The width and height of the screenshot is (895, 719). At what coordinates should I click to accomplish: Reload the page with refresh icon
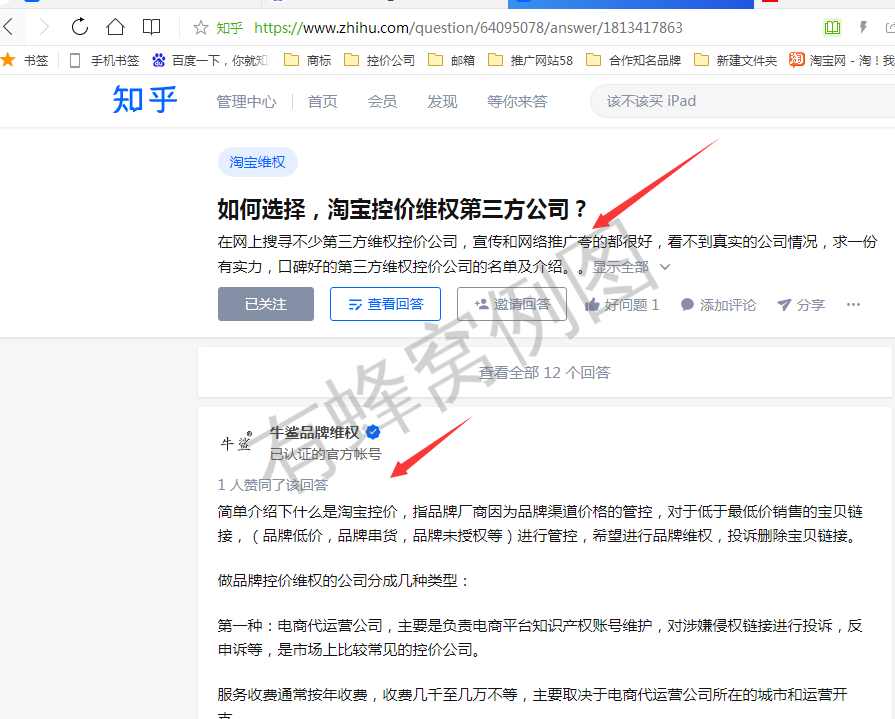[x=79, y=27]
